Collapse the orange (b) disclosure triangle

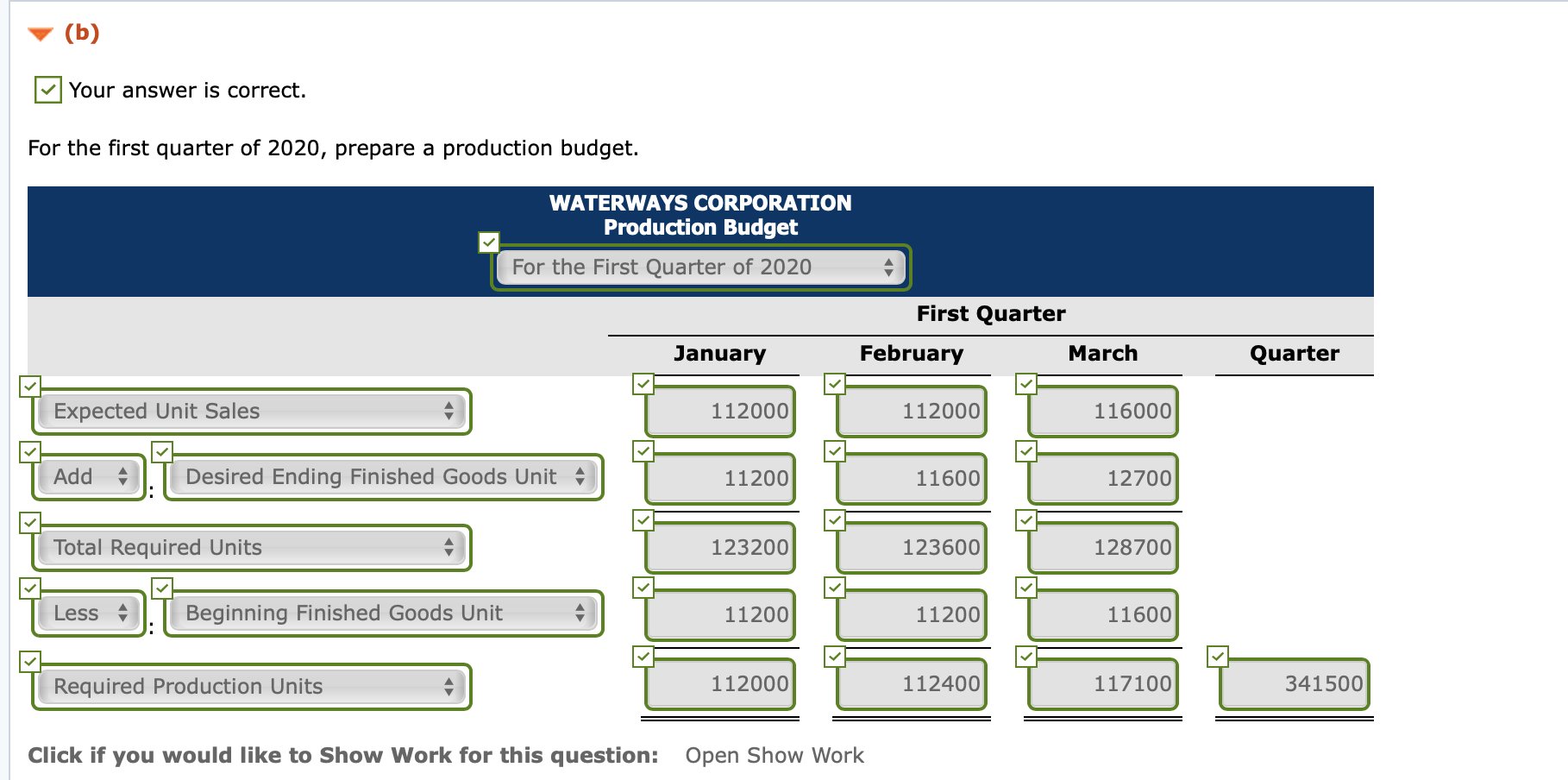[40, 34]
